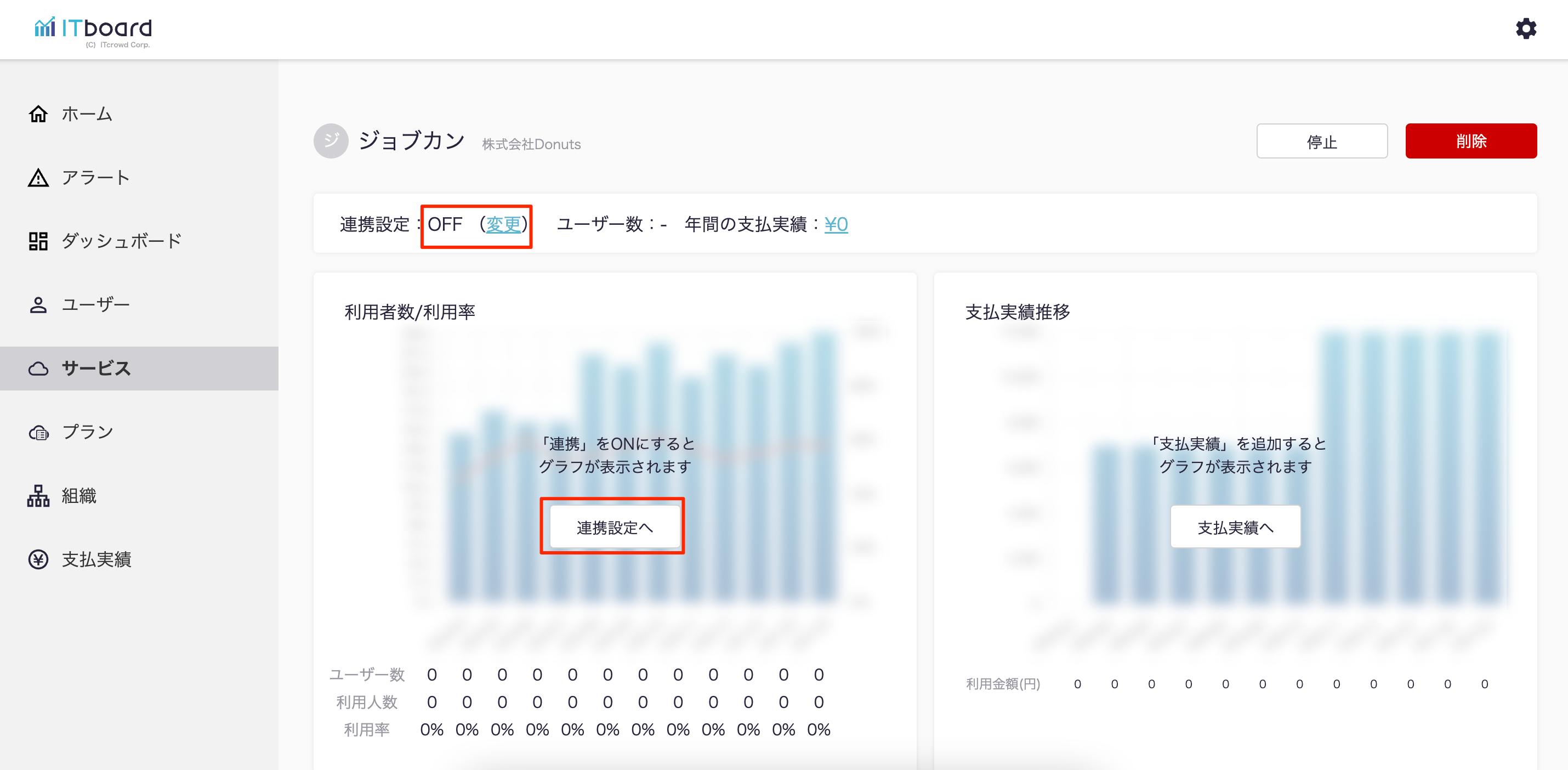
Task: Click the 変更 link beside OFF
Action: (x=503, y=225)
